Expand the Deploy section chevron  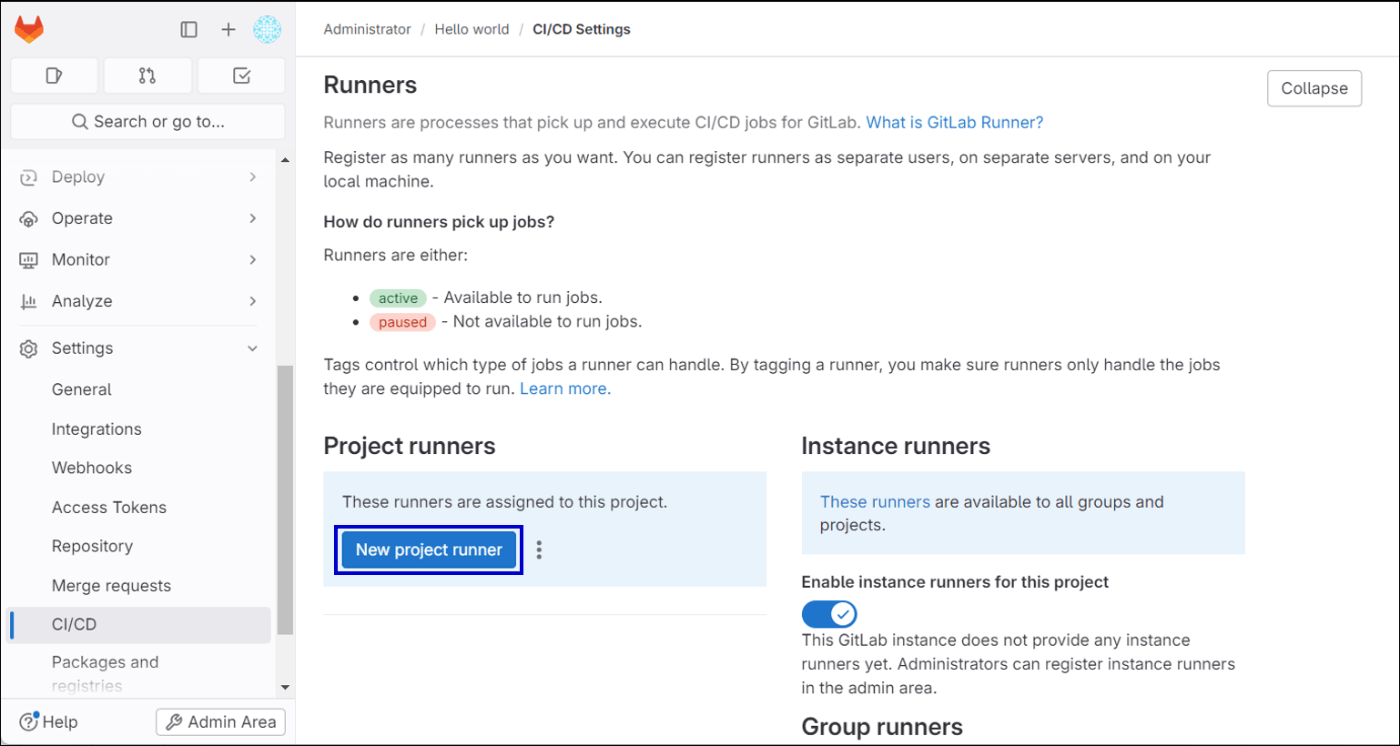tap(252, 177)
